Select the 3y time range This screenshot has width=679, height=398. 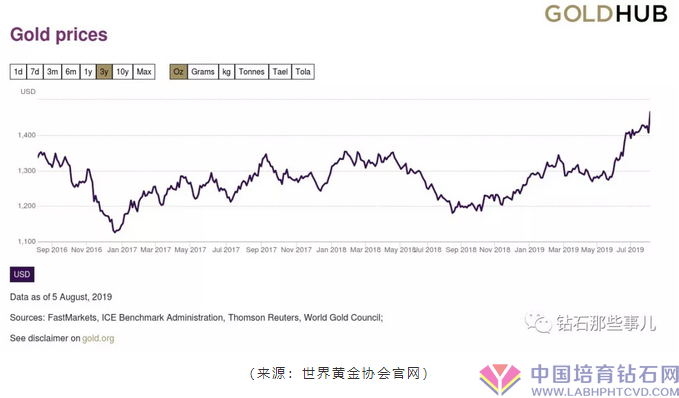[x=104, y=71]
